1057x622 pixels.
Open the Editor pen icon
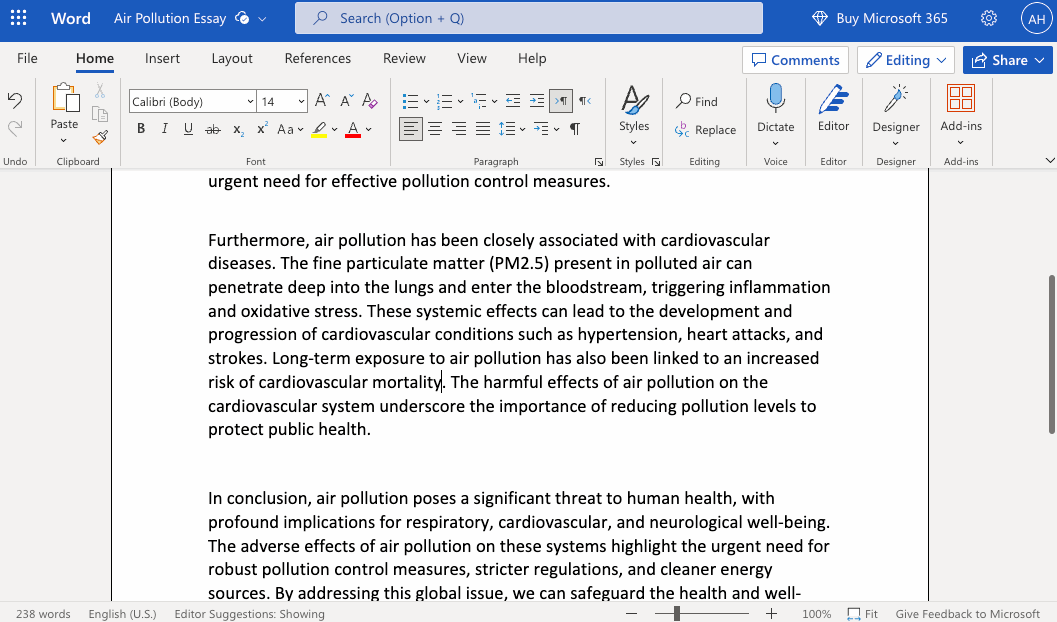tap(833, 99)
